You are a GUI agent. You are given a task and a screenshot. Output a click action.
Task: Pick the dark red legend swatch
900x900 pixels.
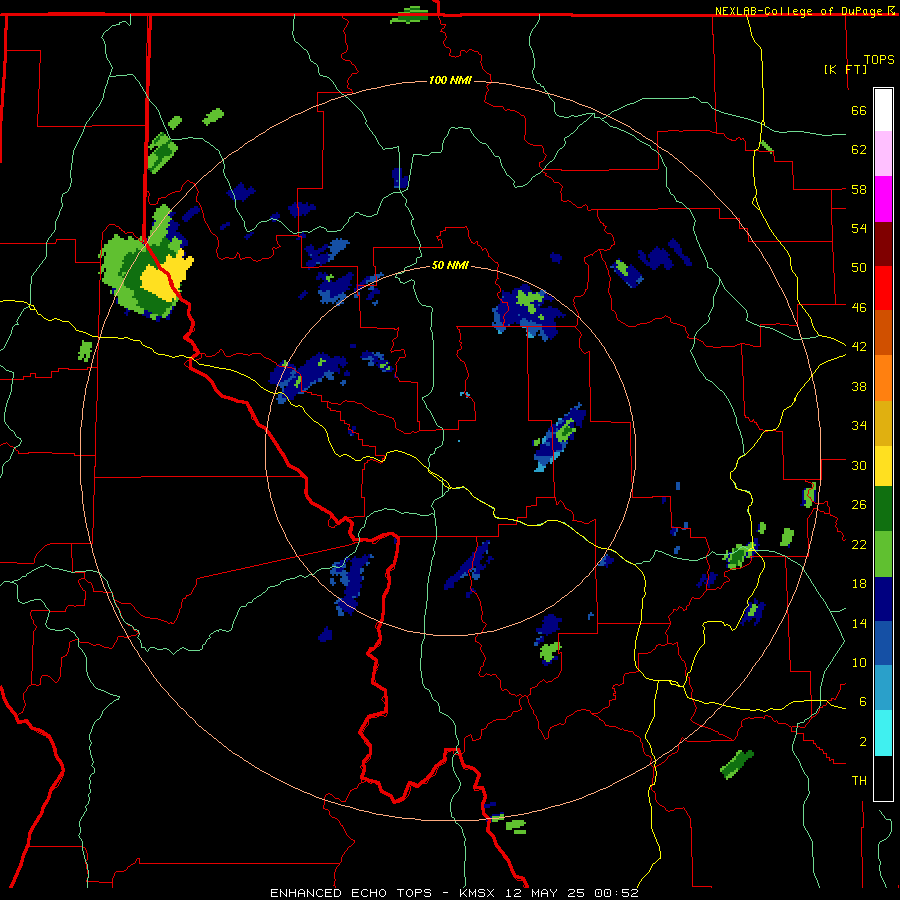(x=883, y=245)
